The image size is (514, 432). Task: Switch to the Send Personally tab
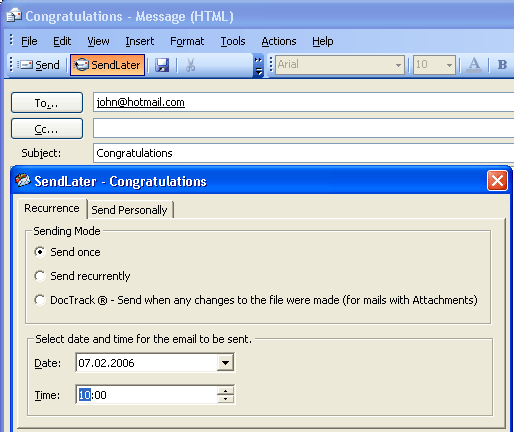click(129, 210)
